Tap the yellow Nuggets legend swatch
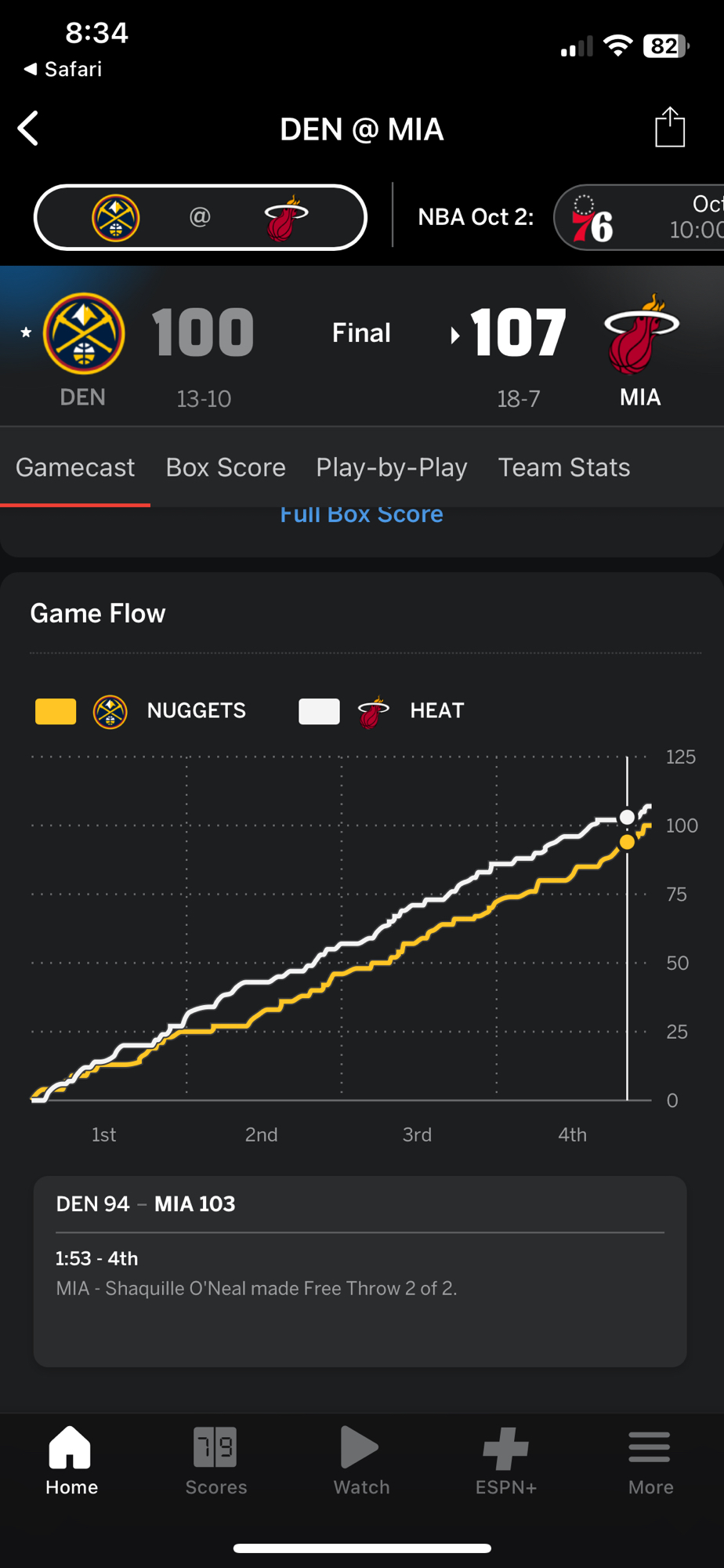The height and width of the screenshot is (1568, 724). tap(56, 711)
